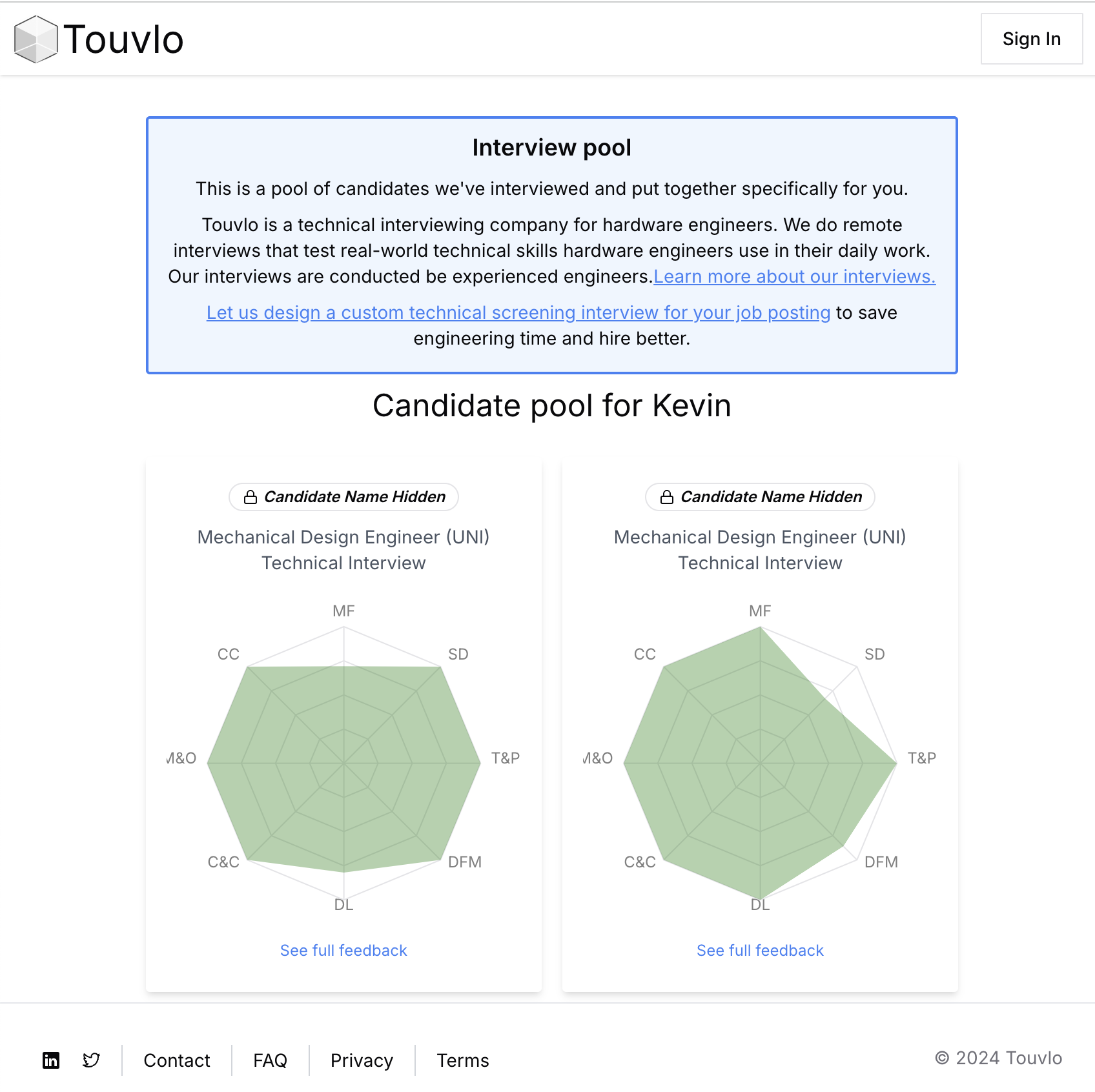Open the Twitter bird icon in footer
The height and width of the screenshot is (1092, 1095).
pos(91,1060)
